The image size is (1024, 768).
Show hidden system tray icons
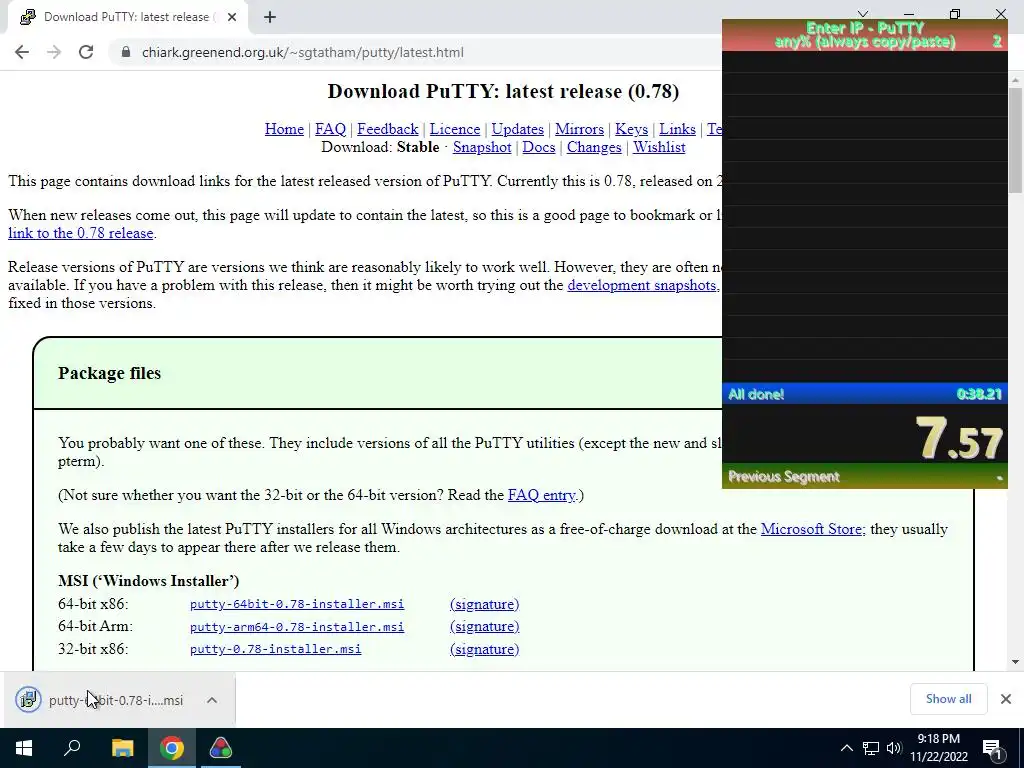coord(846,748)
